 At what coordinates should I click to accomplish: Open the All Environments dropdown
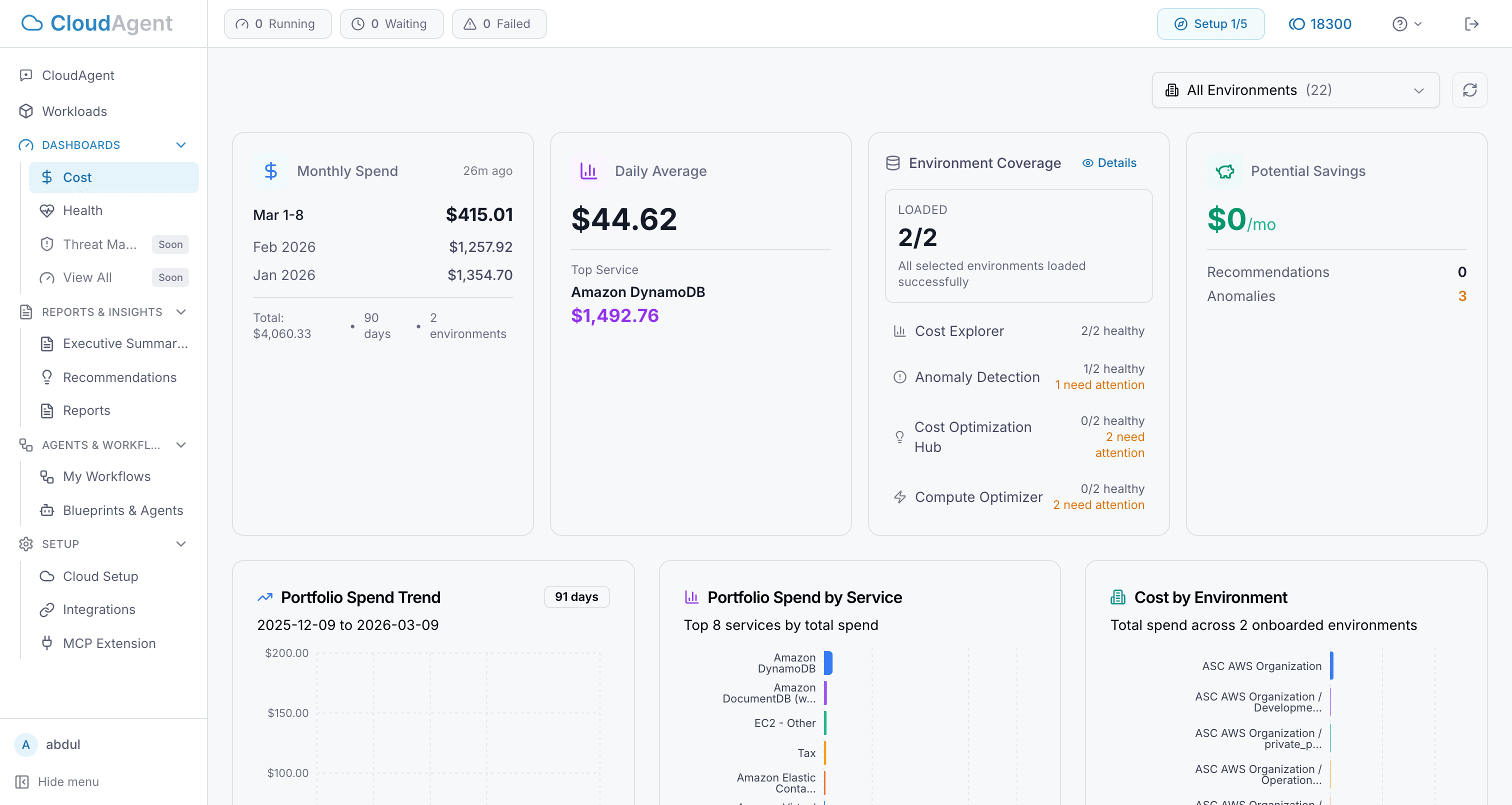pos(1295,90)
